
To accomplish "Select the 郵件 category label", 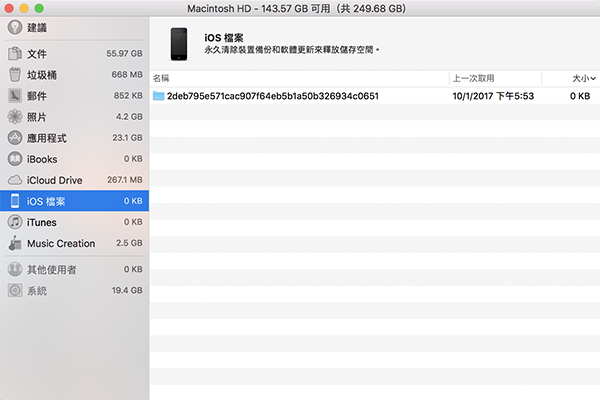I will point(37,96).
